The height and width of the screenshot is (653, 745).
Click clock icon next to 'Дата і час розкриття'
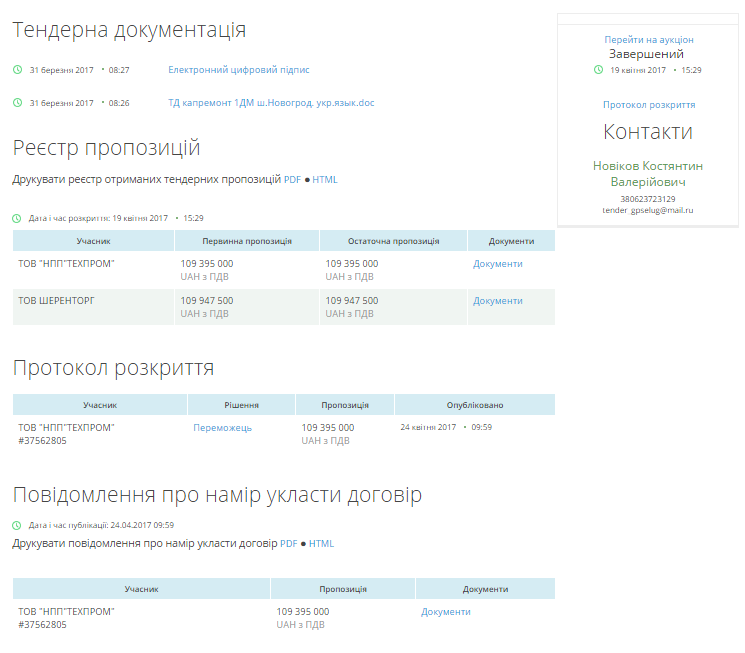pos(17,217)
